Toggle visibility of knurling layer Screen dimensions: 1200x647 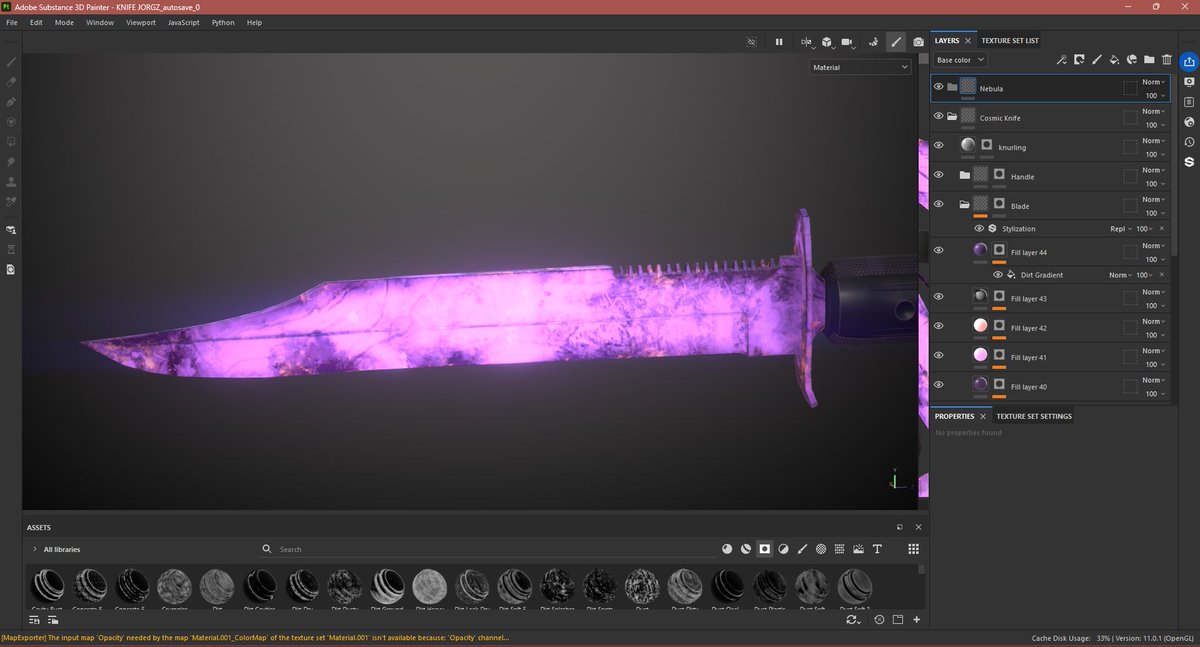[x=938, y=146]
